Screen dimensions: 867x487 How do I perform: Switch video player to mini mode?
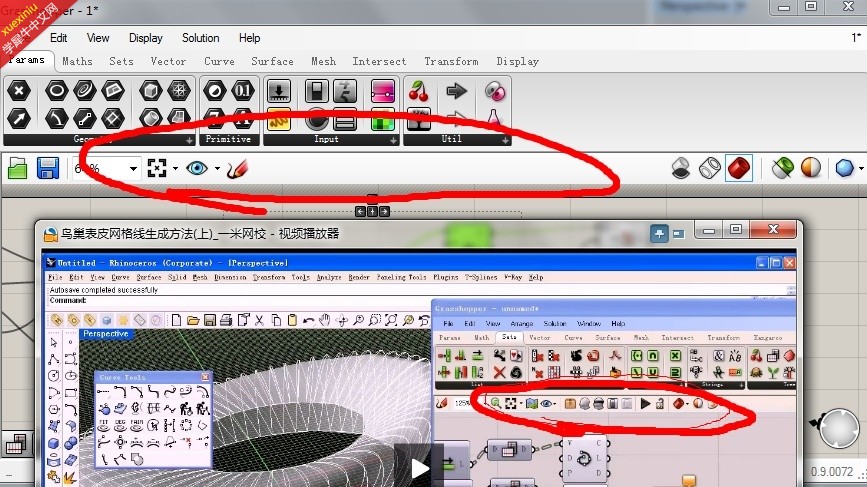[x=678, y=234]
